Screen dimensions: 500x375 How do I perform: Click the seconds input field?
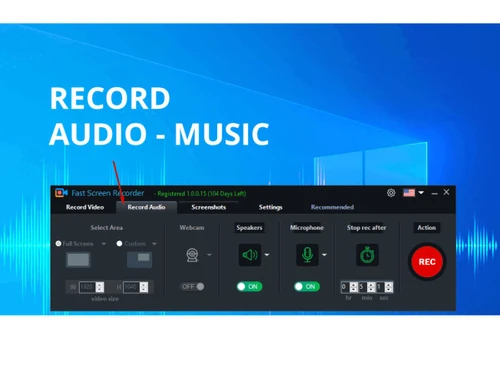point(380,287)
